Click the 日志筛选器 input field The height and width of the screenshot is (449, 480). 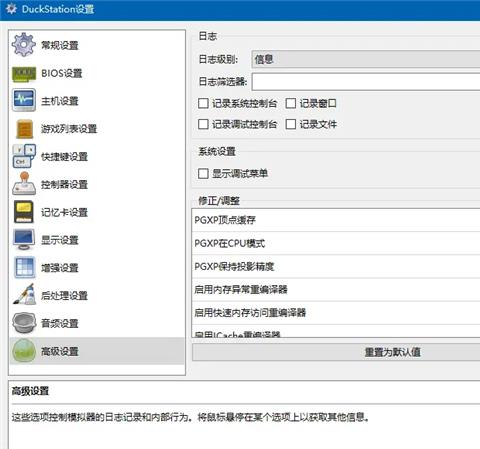366,82
